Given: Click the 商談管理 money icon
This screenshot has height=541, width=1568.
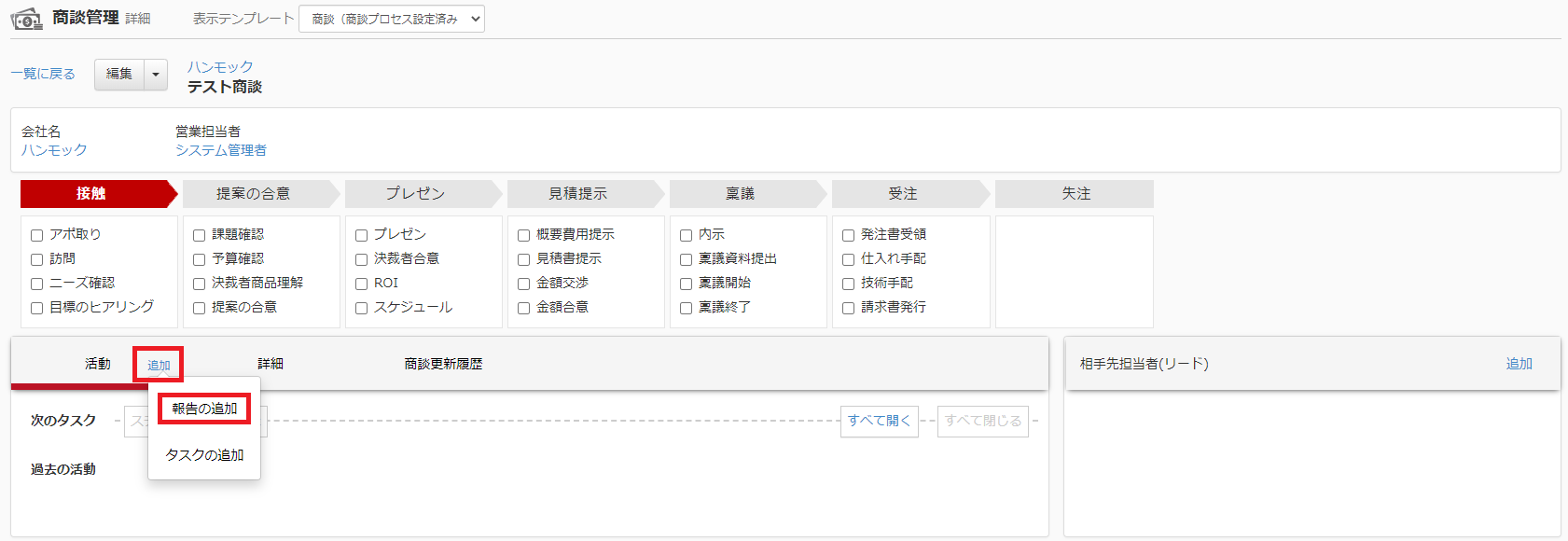Looking at the screenshot, I should click(27, 19).
